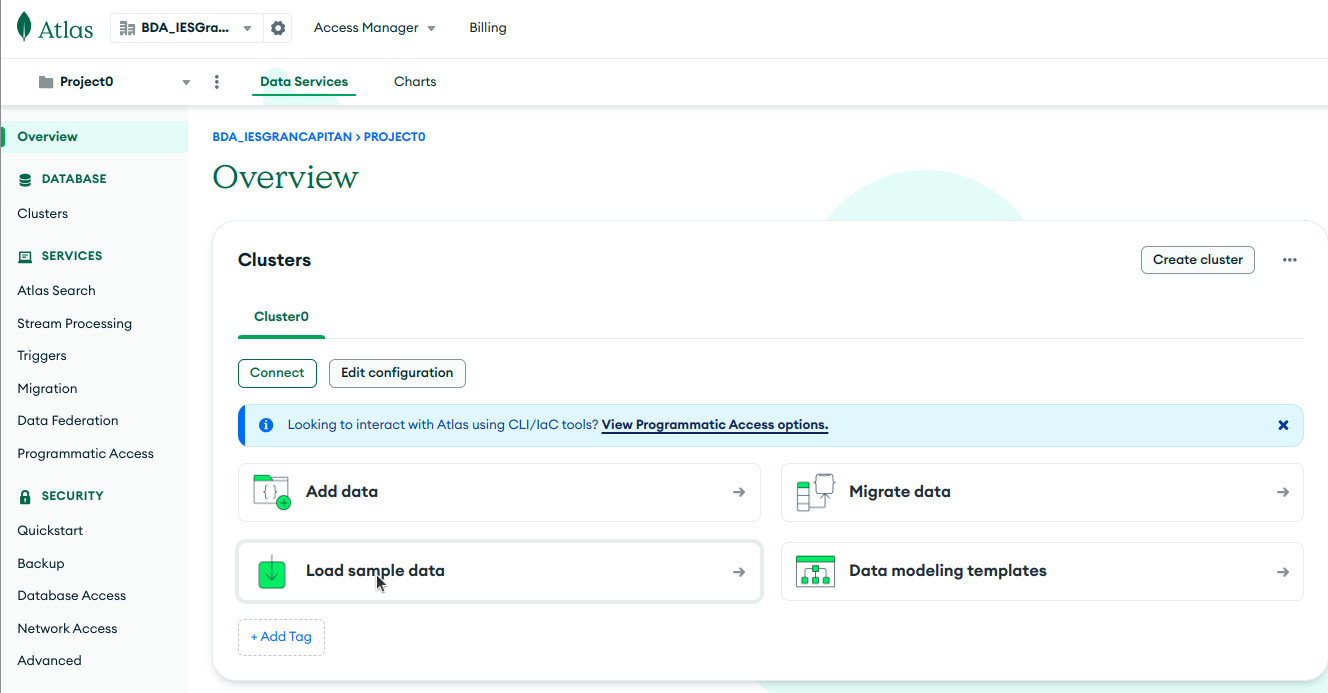Open Atlas Search in the sidebar
This screenshot has height=693, width=1328.
pos(56,291)
